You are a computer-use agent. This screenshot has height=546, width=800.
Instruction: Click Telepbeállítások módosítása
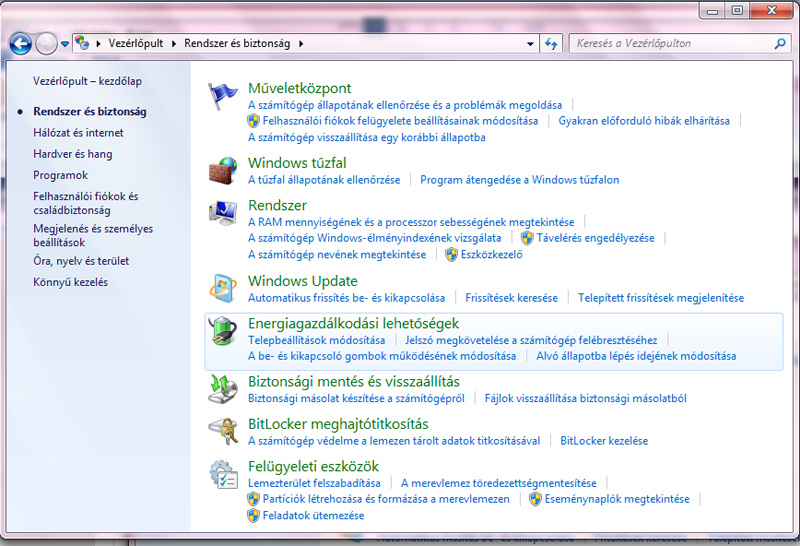[x=316, y=340]
